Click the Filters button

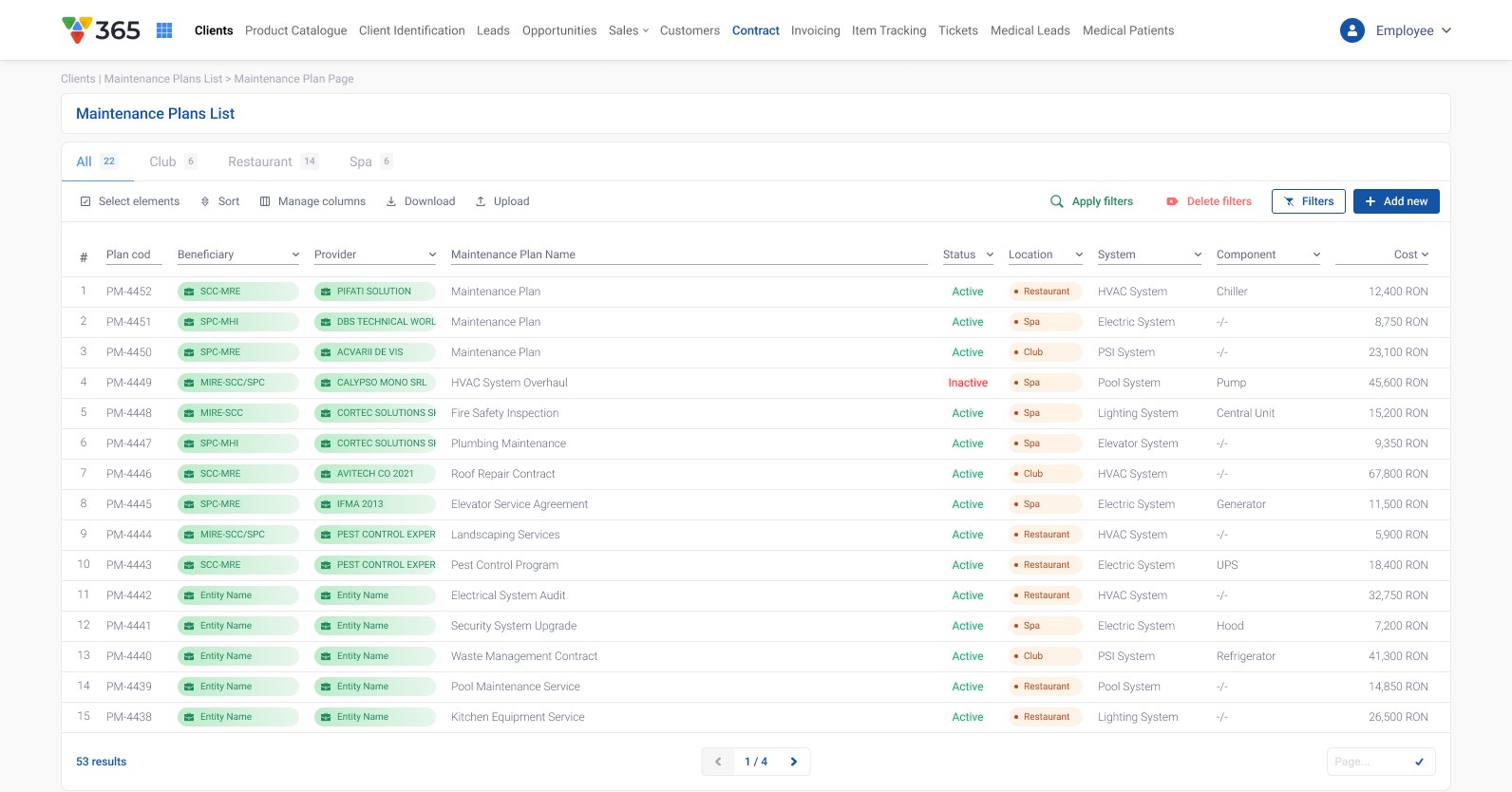(x=1308, y=201)
